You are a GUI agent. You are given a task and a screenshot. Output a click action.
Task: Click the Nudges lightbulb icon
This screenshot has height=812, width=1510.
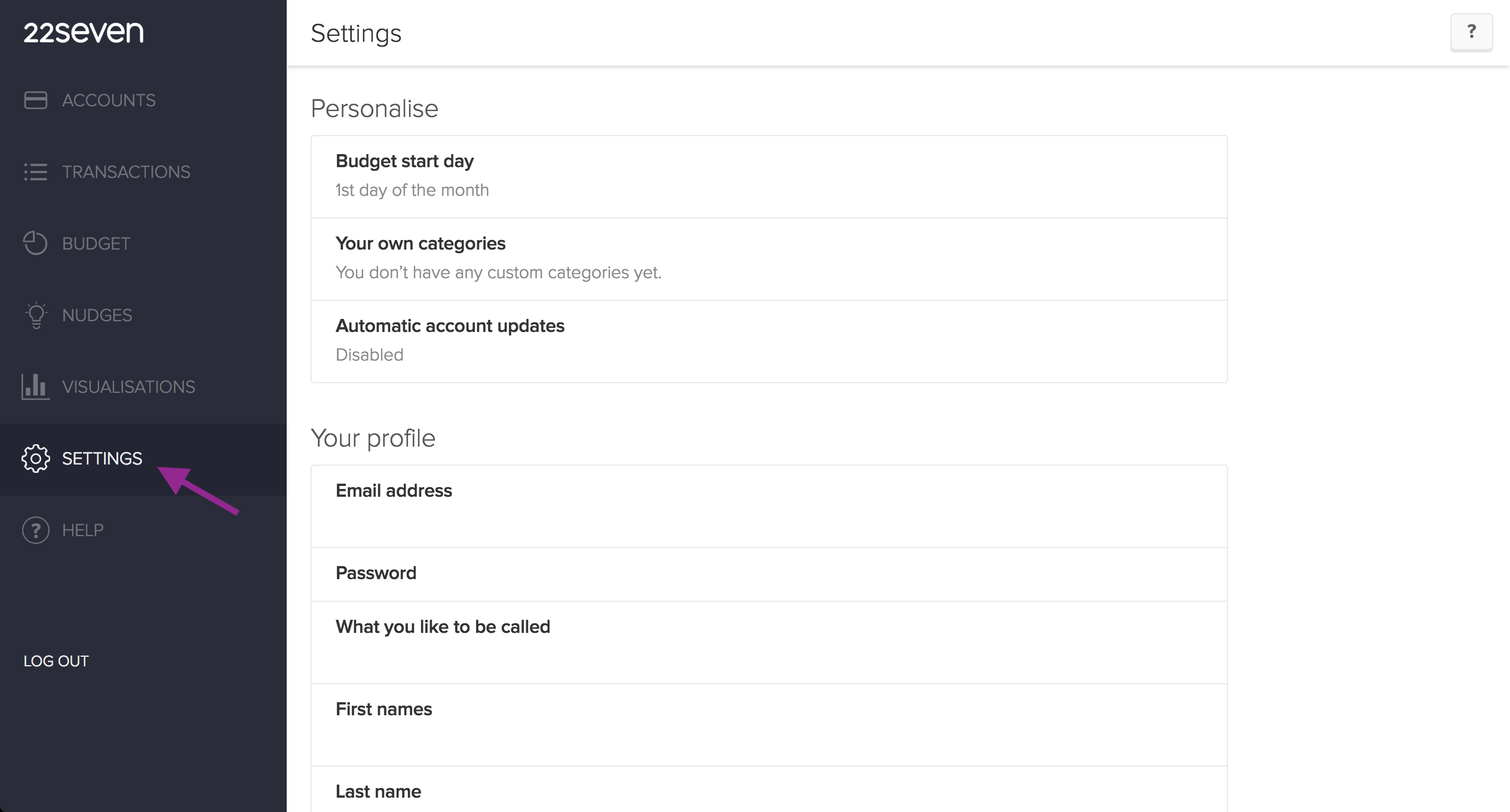tap(36, 315)
